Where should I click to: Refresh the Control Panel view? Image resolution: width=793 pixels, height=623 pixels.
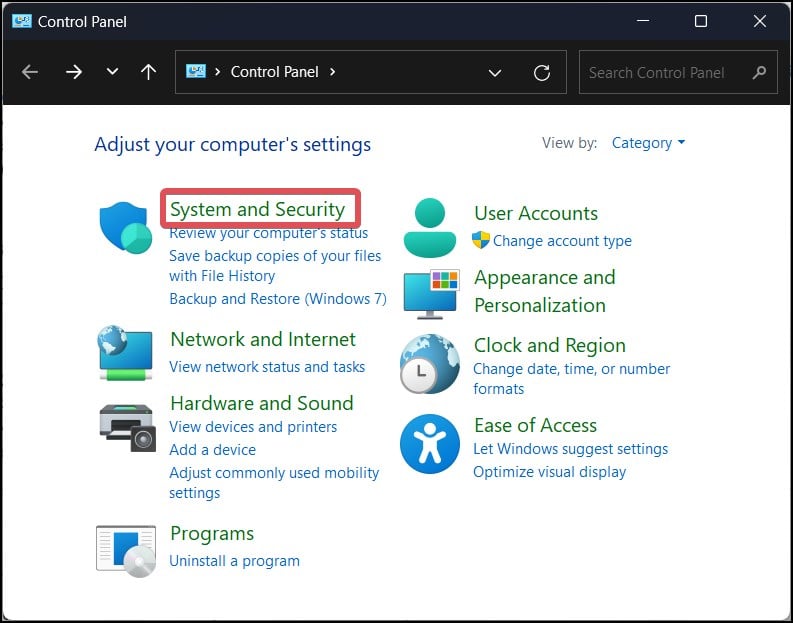[x=542, y=72]
